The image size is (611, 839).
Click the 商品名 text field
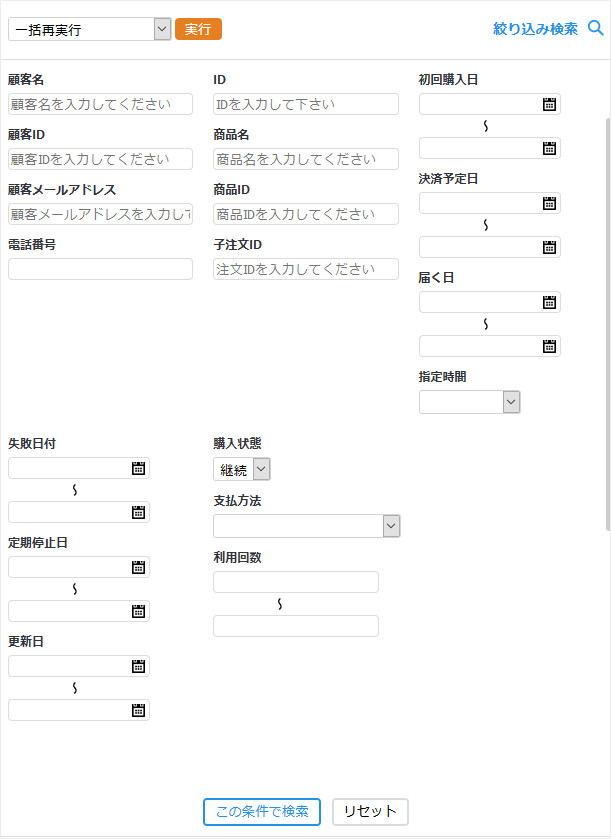[x=305, y=159]
